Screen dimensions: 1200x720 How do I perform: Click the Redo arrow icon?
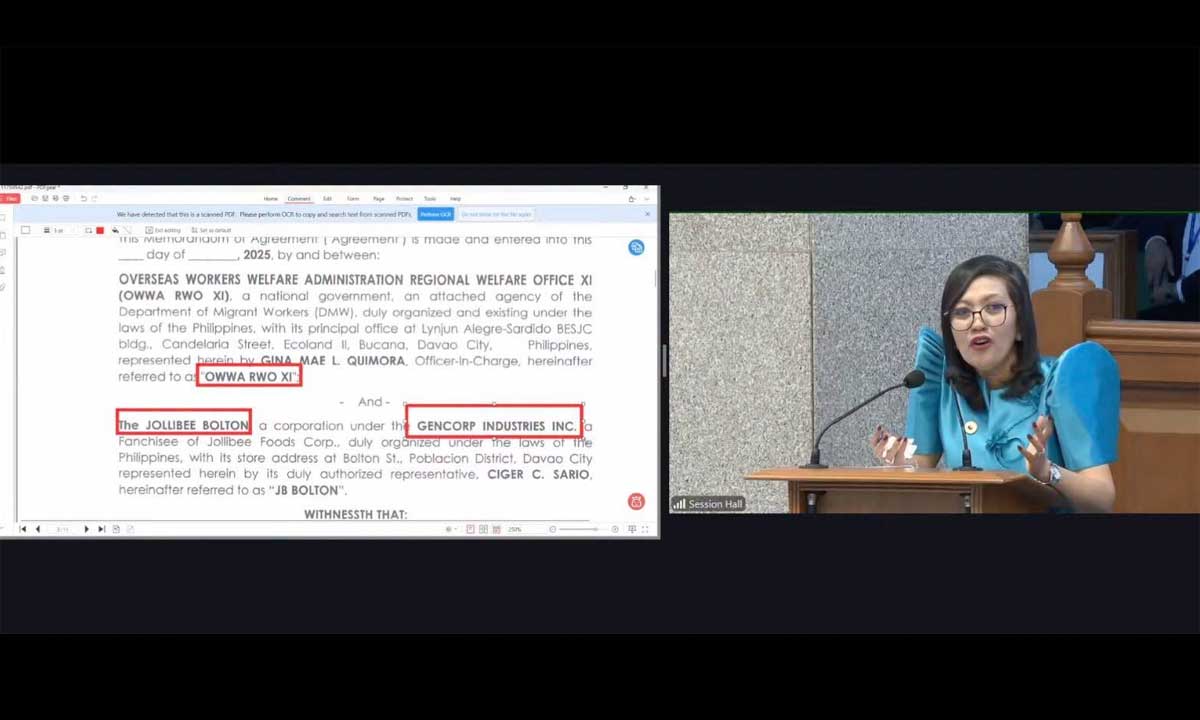[94, 198]
